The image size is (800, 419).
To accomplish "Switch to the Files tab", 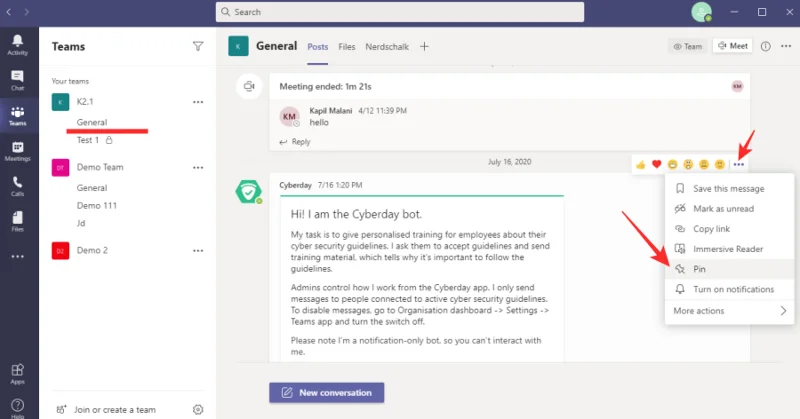I will coord(346,46).
